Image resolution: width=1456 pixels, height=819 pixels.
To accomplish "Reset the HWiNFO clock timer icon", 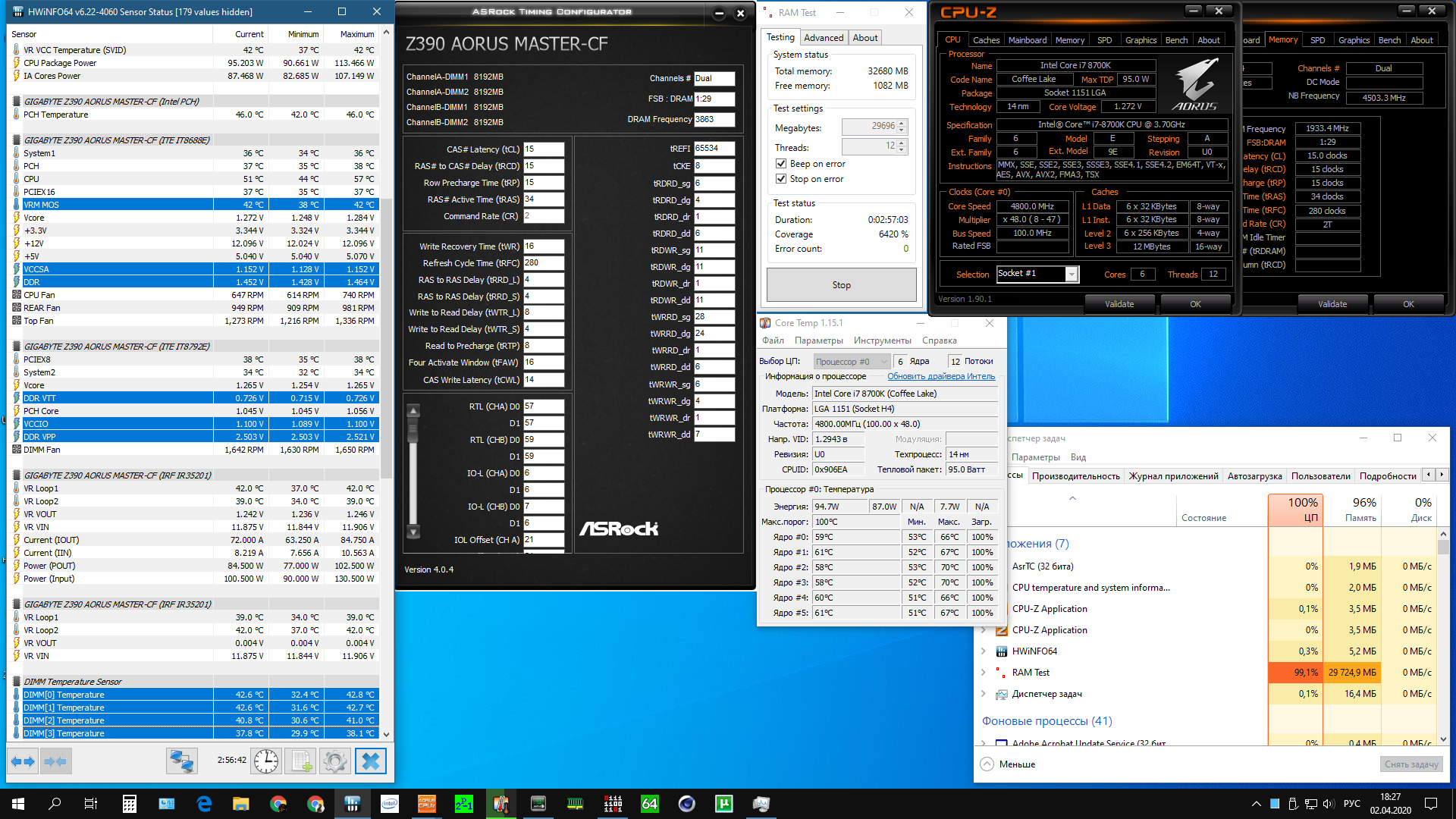I will (x=266, y=761).
